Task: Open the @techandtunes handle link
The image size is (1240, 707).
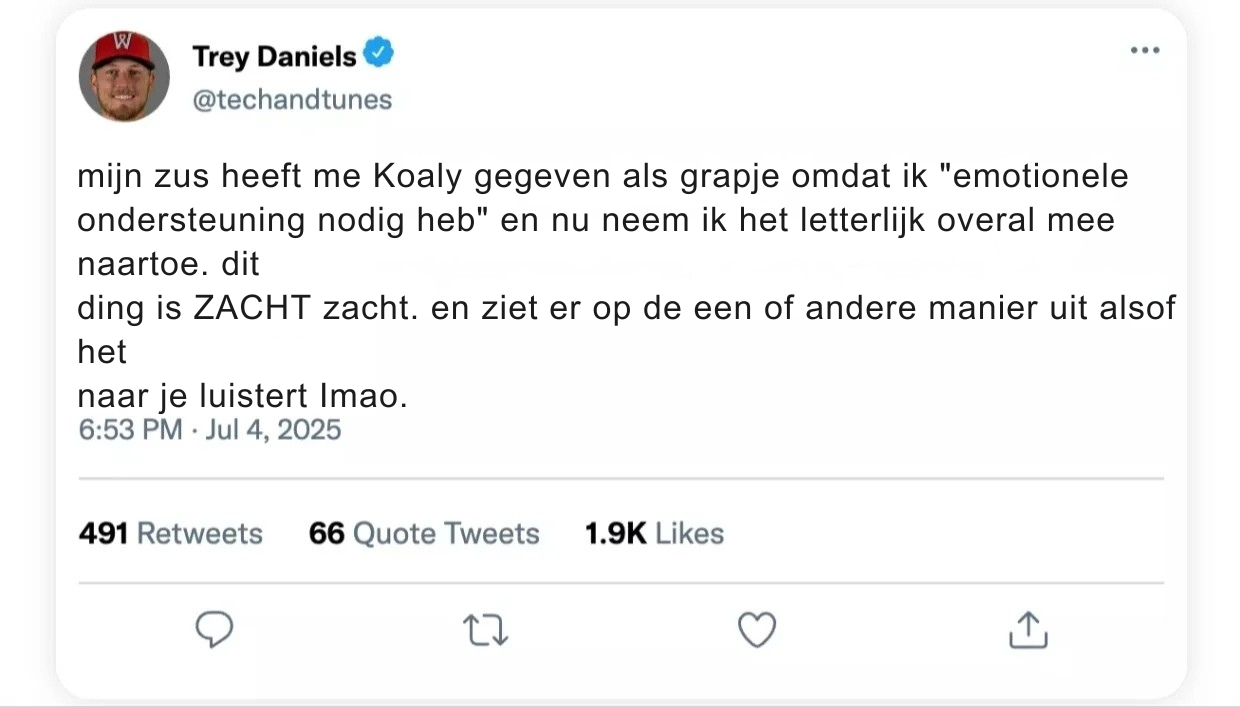Action: click(x=291, y=100)
